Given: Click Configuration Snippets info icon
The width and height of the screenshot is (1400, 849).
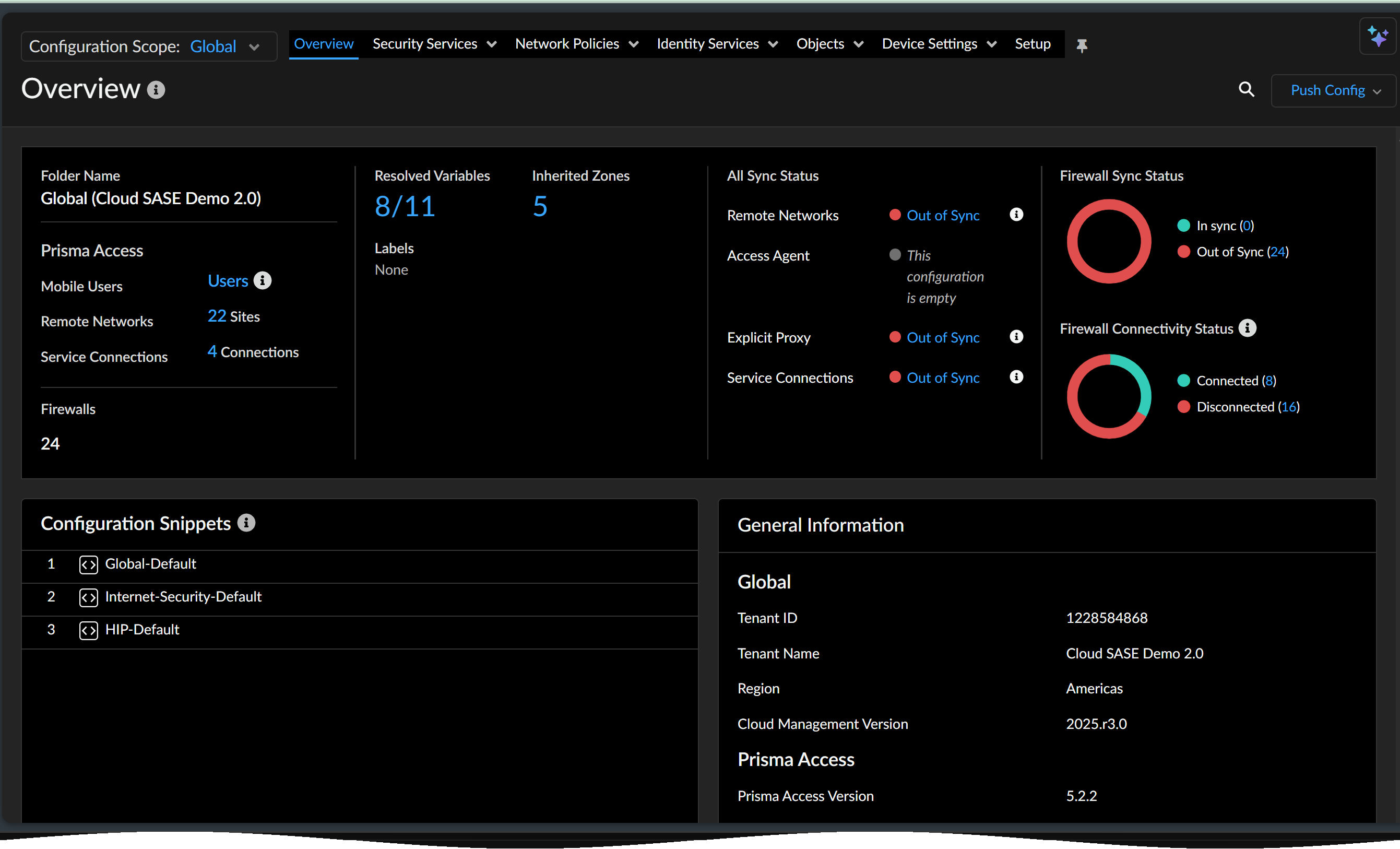Looking at the screenshot, I should (x=246, y=522).
